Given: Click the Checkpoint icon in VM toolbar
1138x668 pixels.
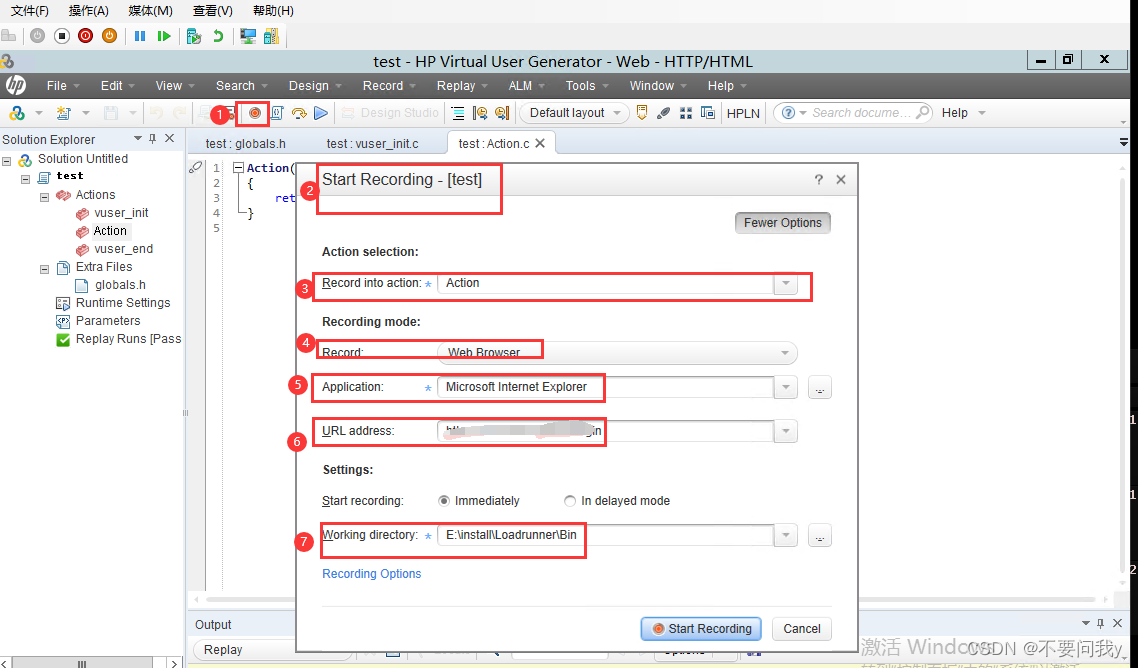Looking at the screenshot, I should [194, 36].
